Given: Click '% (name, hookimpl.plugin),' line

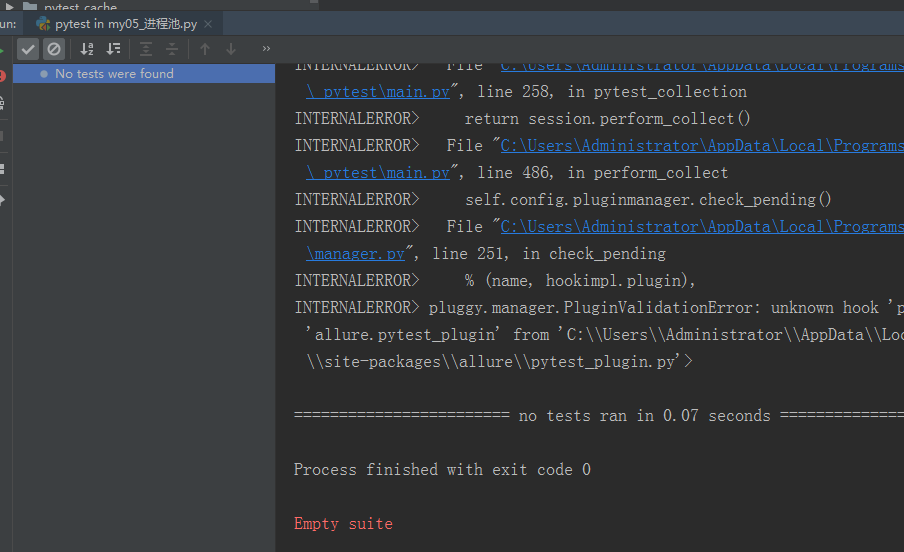Looking at the screenshot, I should tap(580, 280).
